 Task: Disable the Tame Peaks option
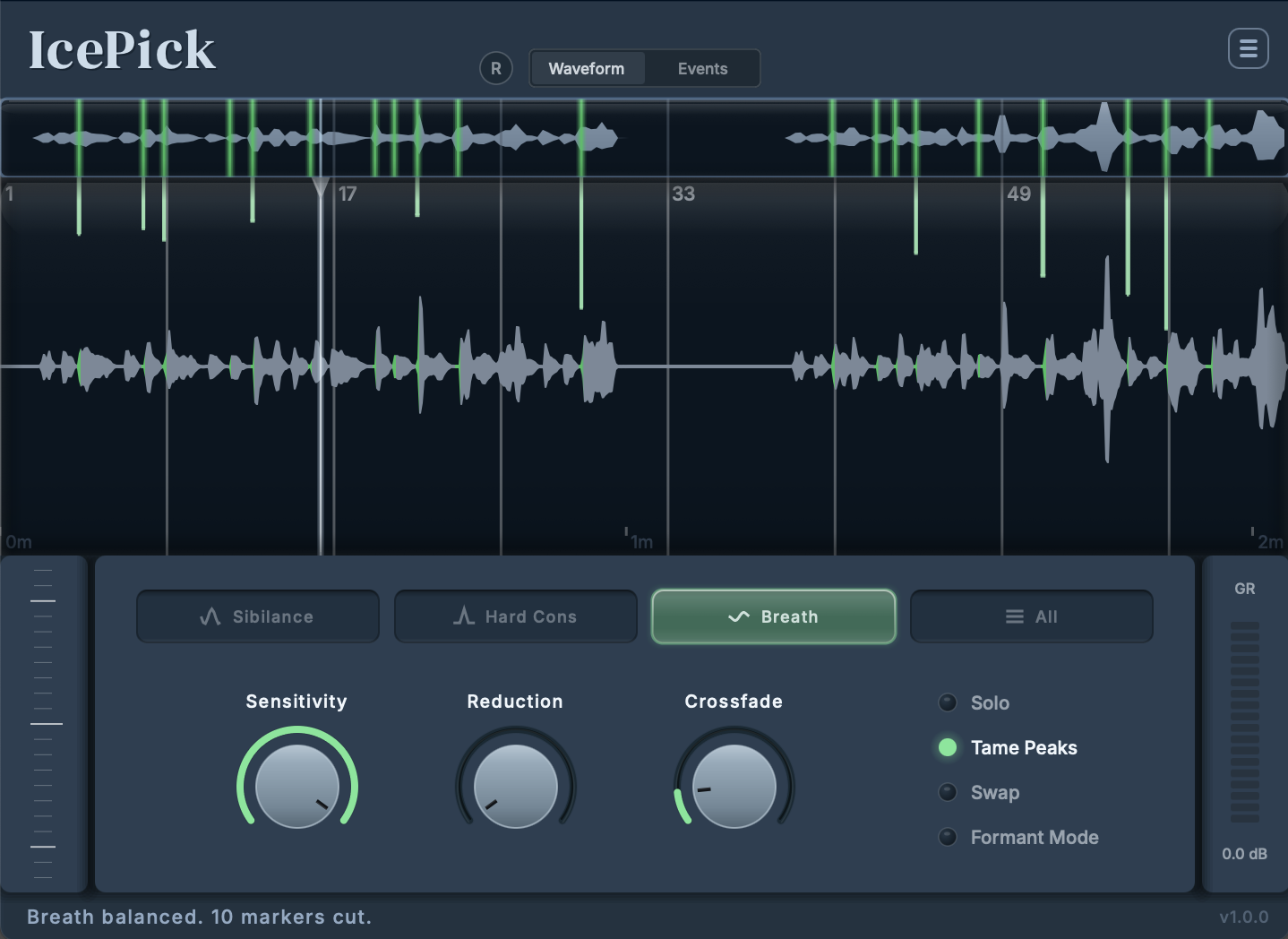coord(1008,747)
